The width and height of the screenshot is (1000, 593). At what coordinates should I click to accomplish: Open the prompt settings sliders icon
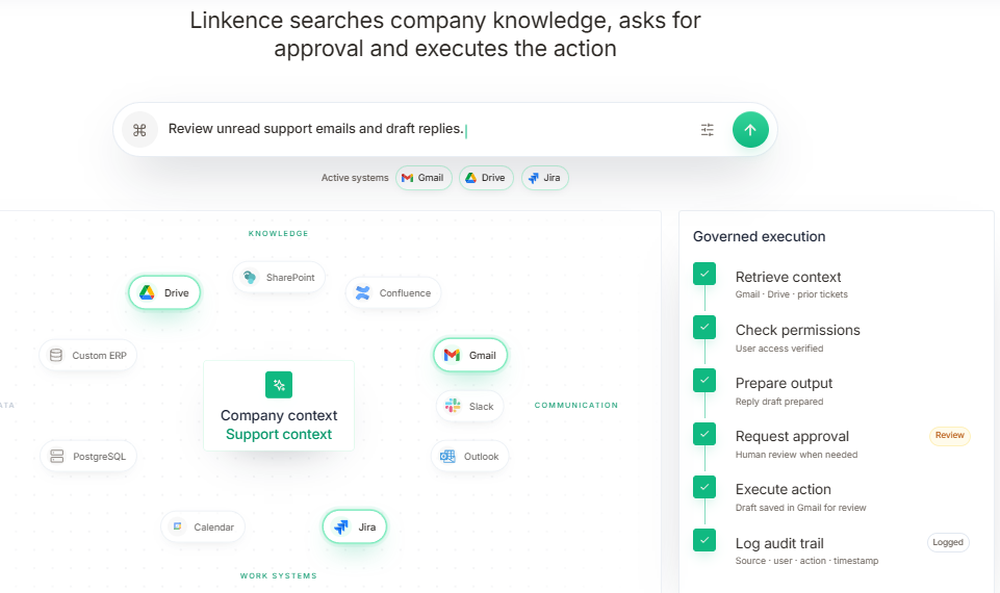point(707,130)
